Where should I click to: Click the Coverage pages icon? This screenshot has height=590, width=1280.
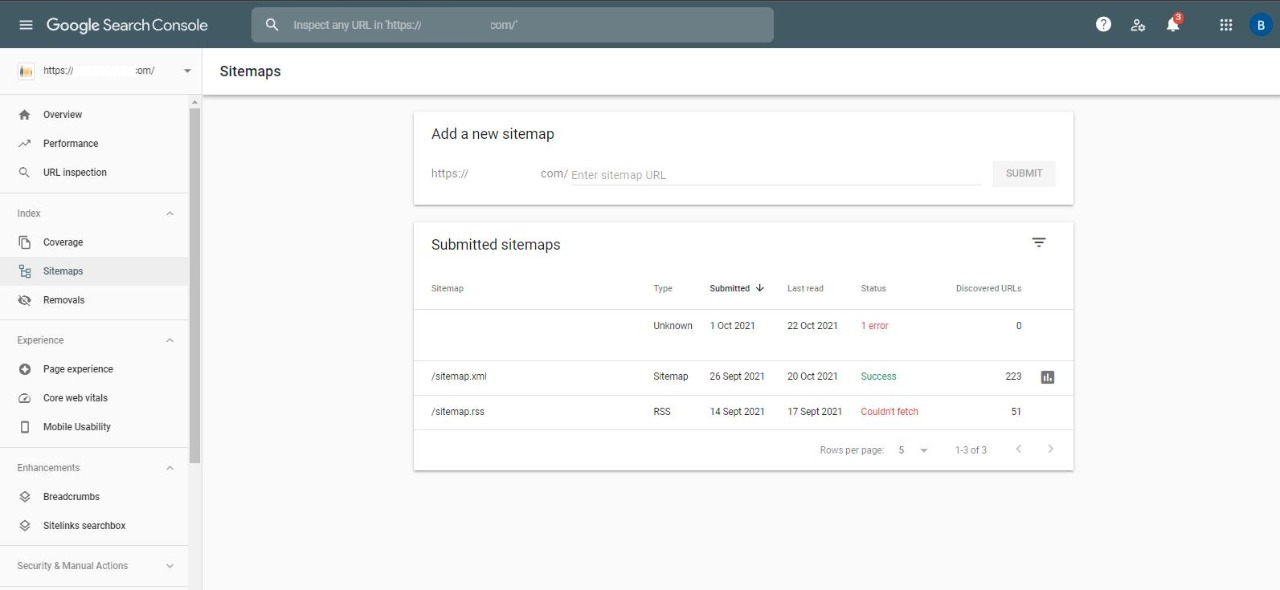(25, 243)
